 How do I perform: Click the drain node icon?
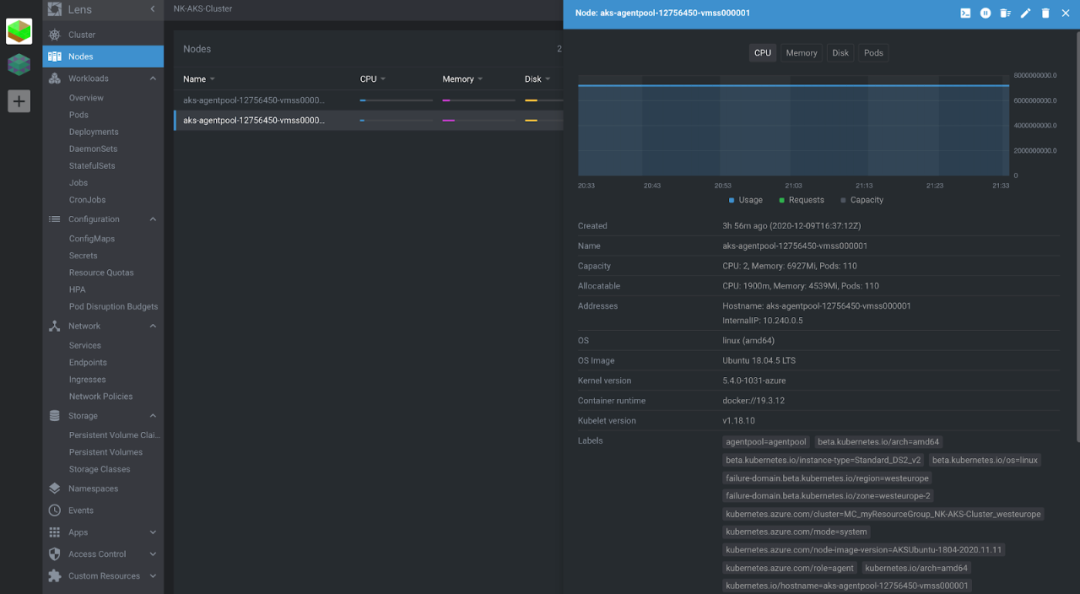pos(1006,13)
